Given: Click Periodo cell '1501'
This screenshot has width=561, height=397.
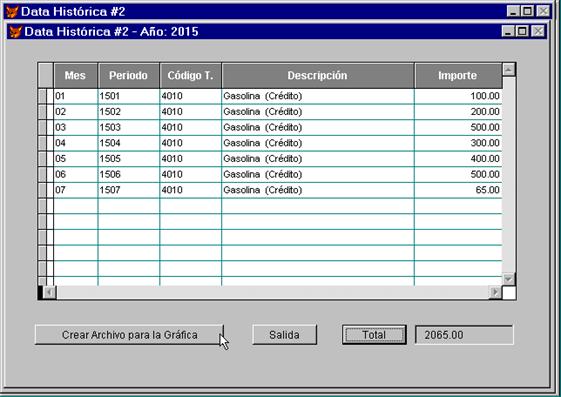Looking at the screenshot, I should click(x=128, y=96).
